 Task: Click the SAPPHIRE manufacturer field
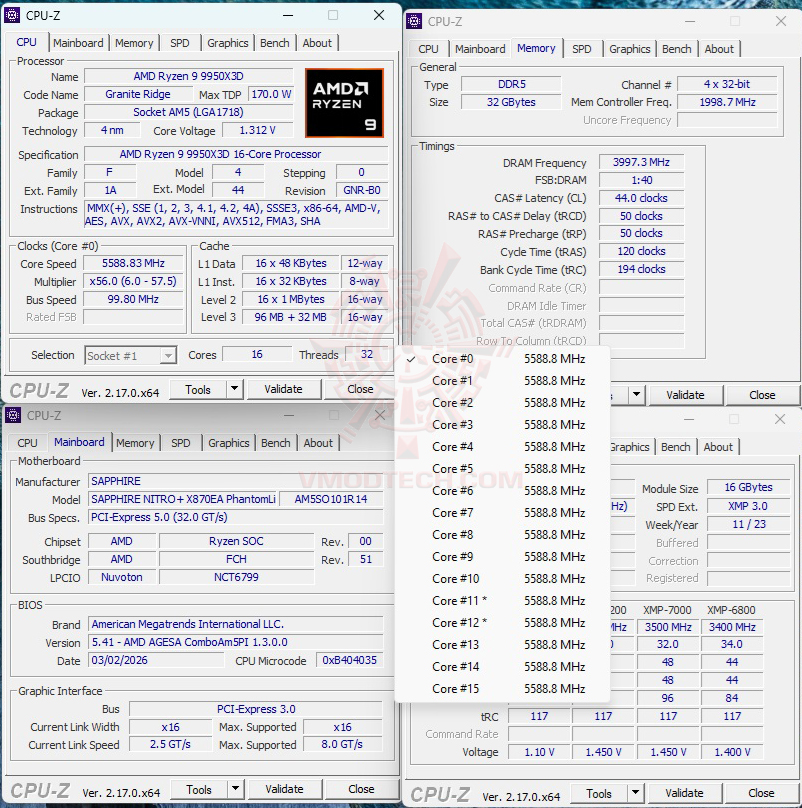[x=236, y=481]
